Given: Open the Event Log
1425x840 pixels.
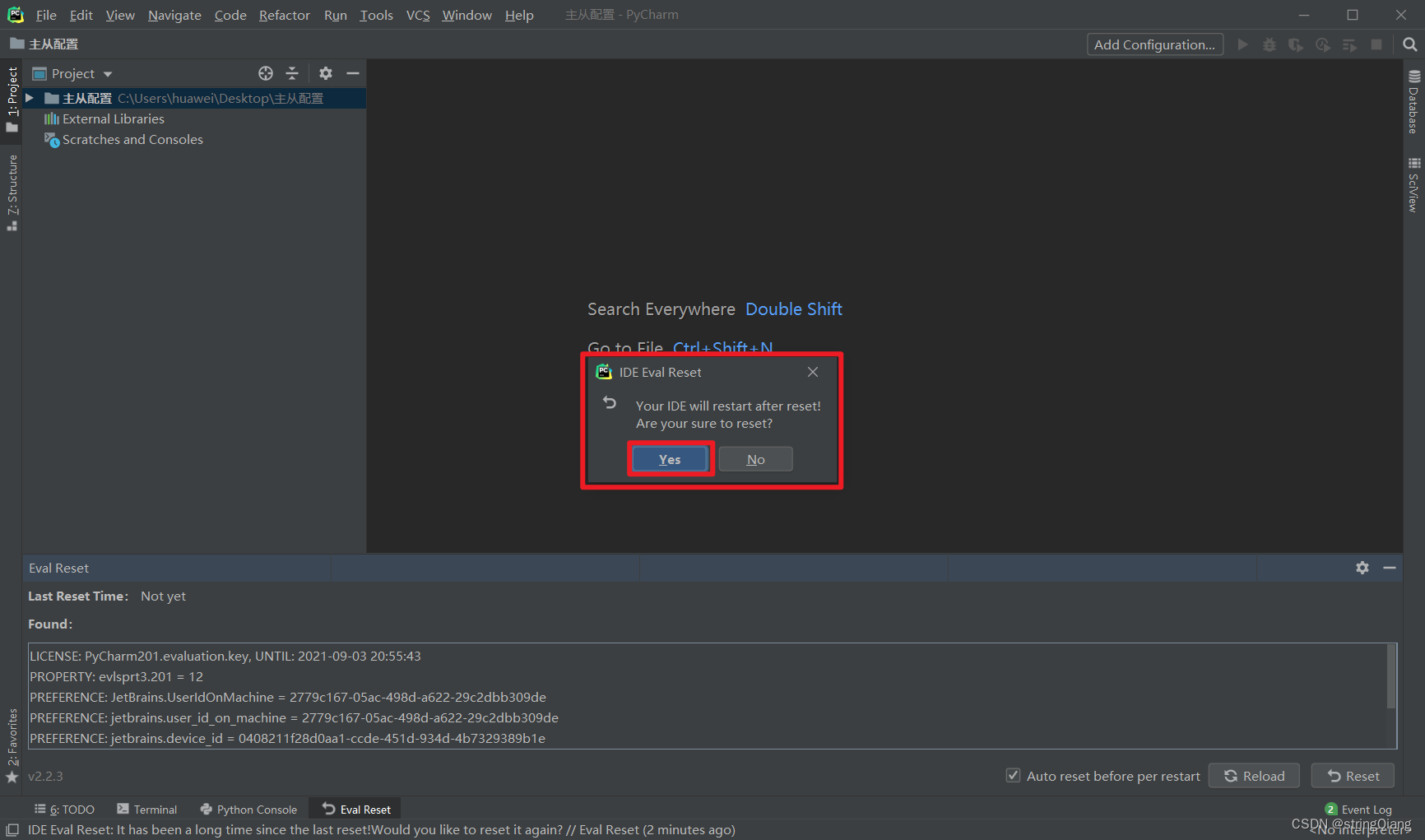Looking at the screenshot, I should coord(1358,810).
